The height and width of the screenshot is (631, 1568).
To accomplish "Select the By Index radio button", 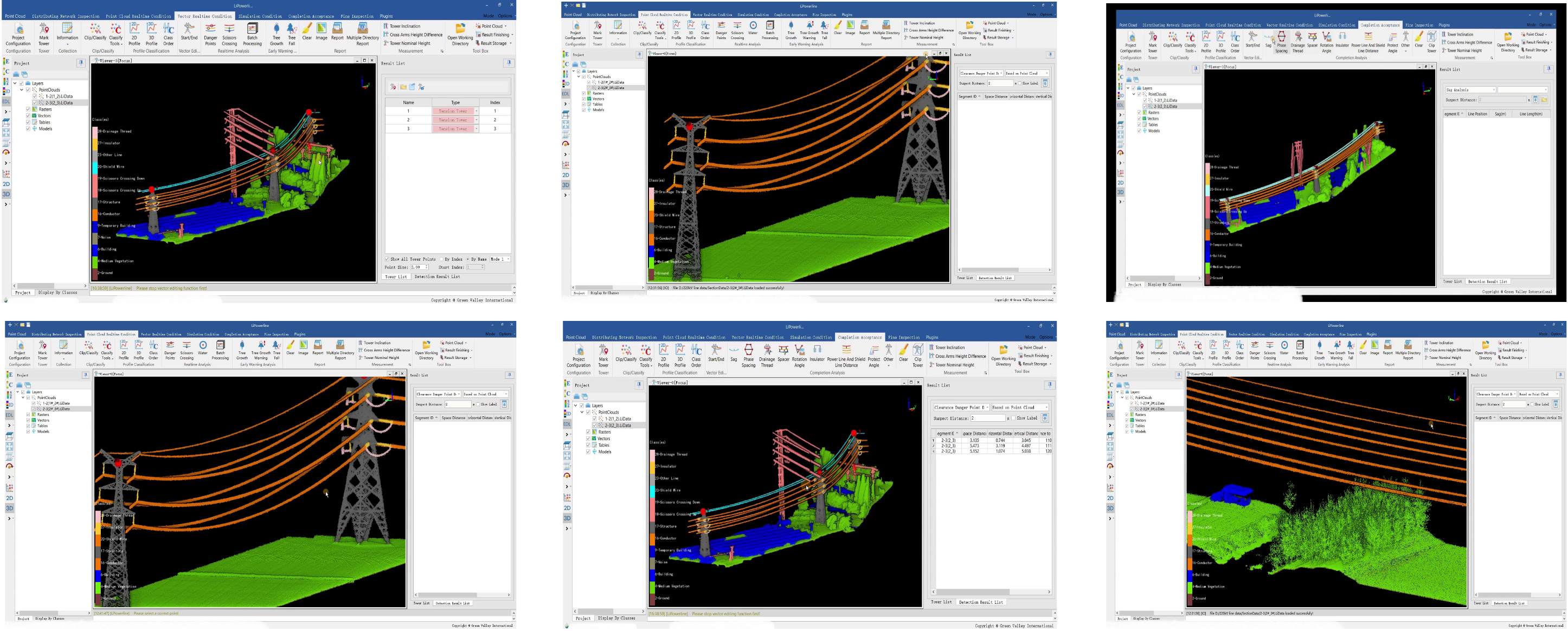I will coord(441,259).
